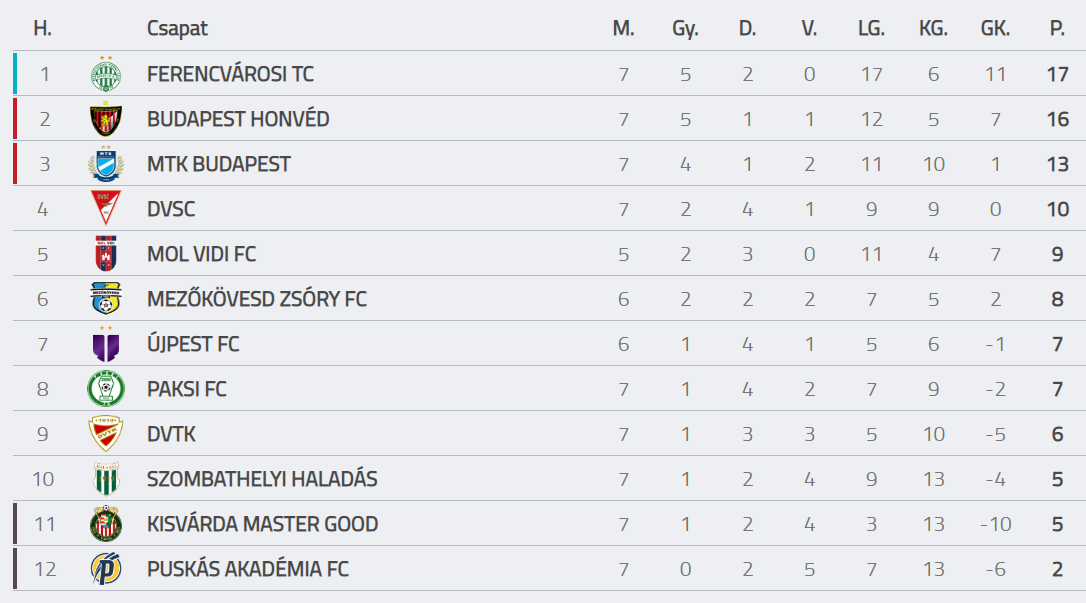The image size is (1086, 603).
Task: Click the Csapat column header
Action: coord(177,29)
